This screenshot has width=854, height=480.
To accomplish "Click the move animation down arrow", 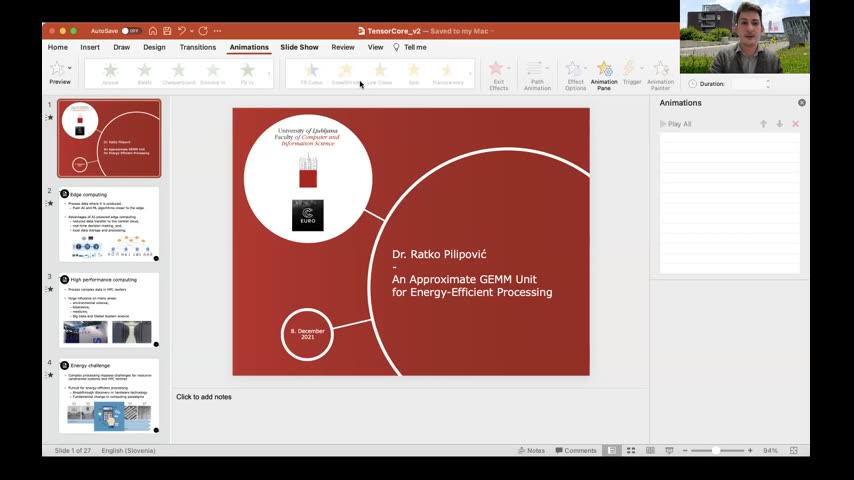I will click(x=780, y=124).
